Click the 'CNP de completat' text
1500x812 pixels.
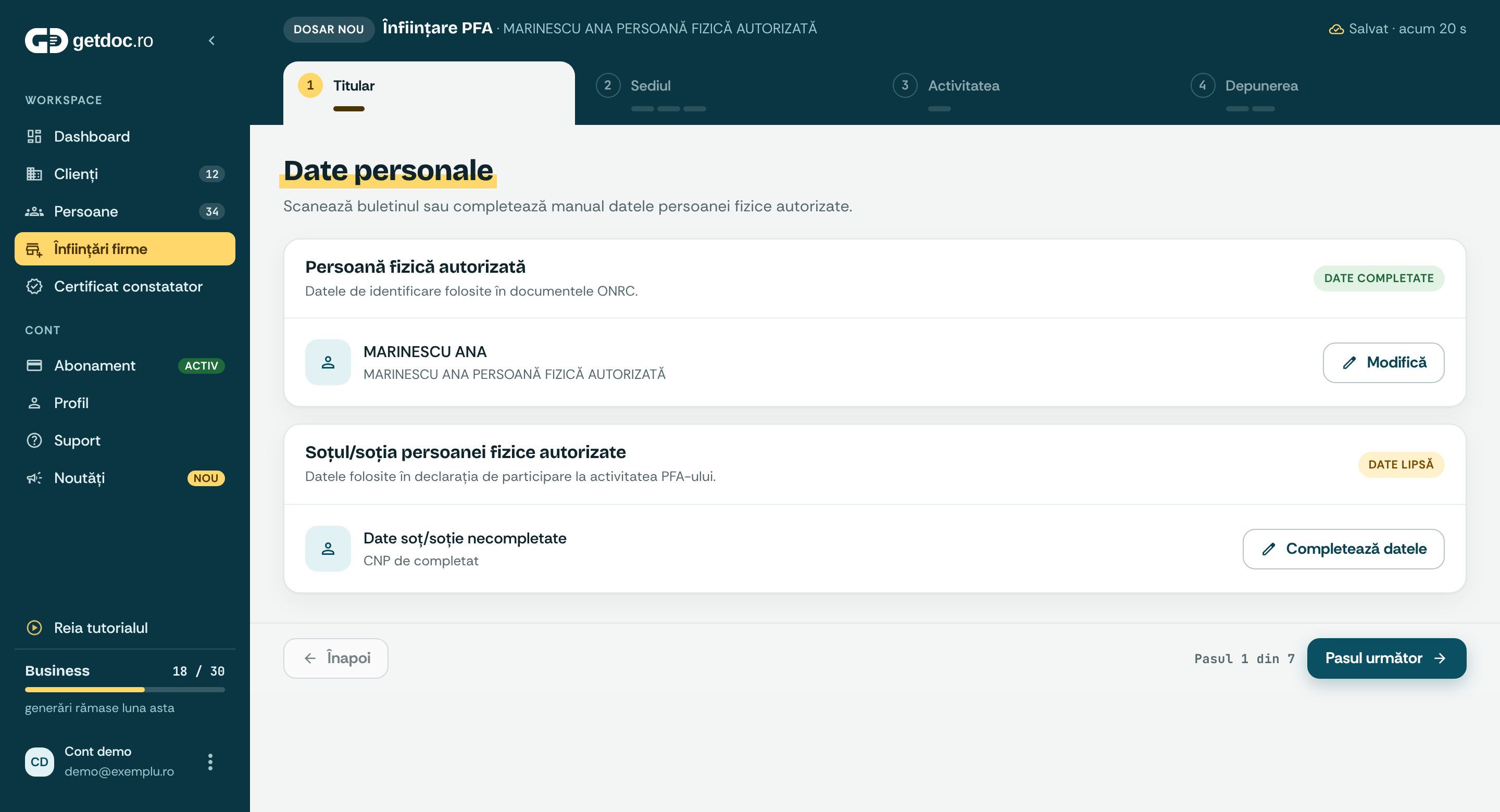tap(420, 560)
